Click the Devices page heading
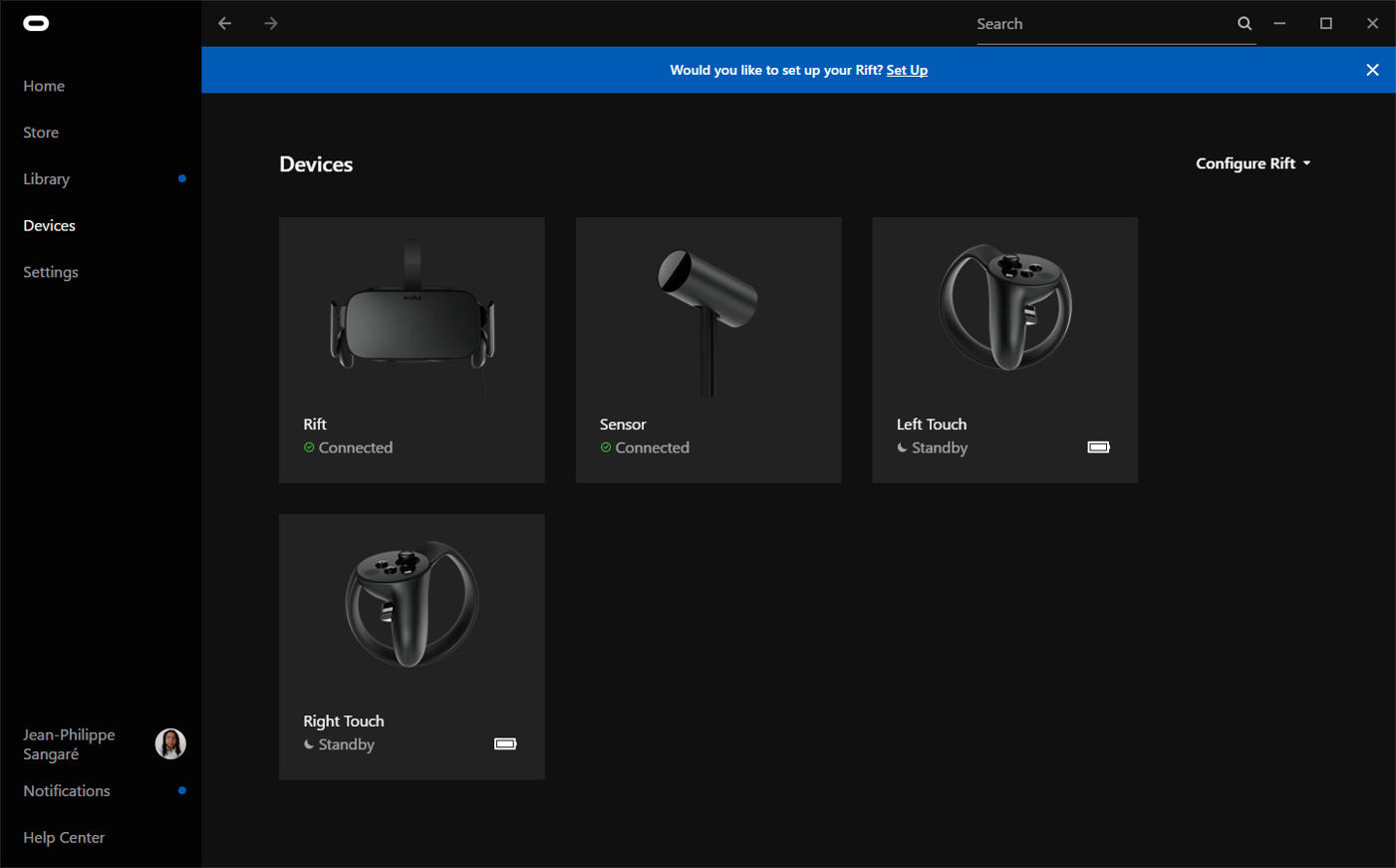Image resolution: width=1396 pixels, height=868 pixels. (x=316, y=164)
